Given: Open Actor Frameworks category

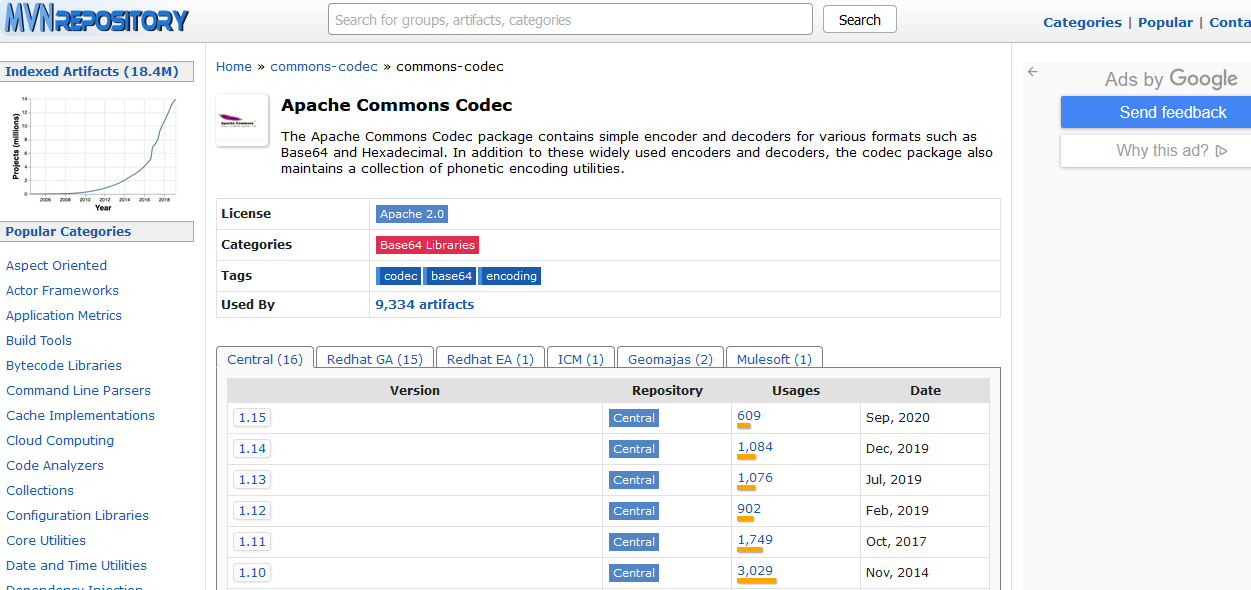Looking at the screenshot, I should pyautogui.click(x=62, y=291).
